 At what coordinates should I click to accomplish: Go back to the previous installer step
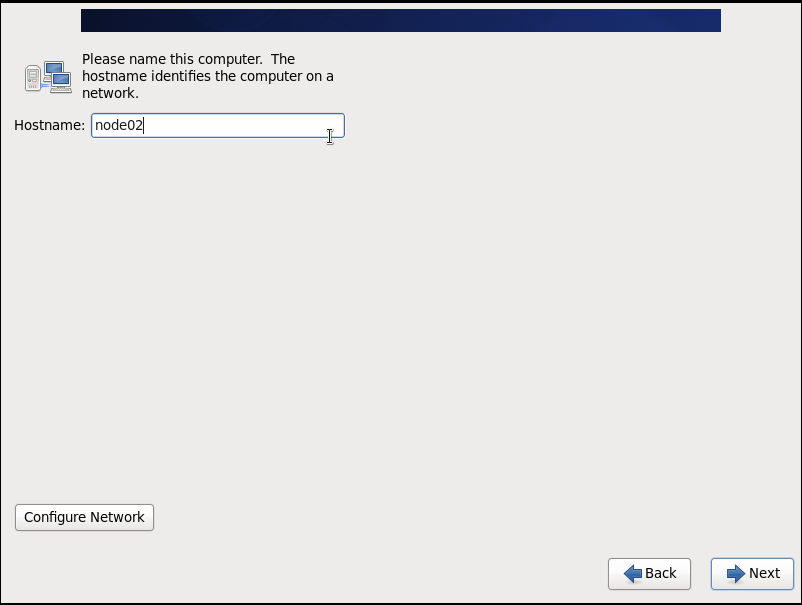pos(649,573)
